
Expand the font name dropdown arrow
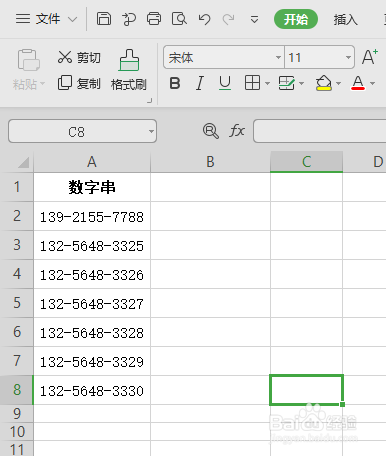point(278,57)
